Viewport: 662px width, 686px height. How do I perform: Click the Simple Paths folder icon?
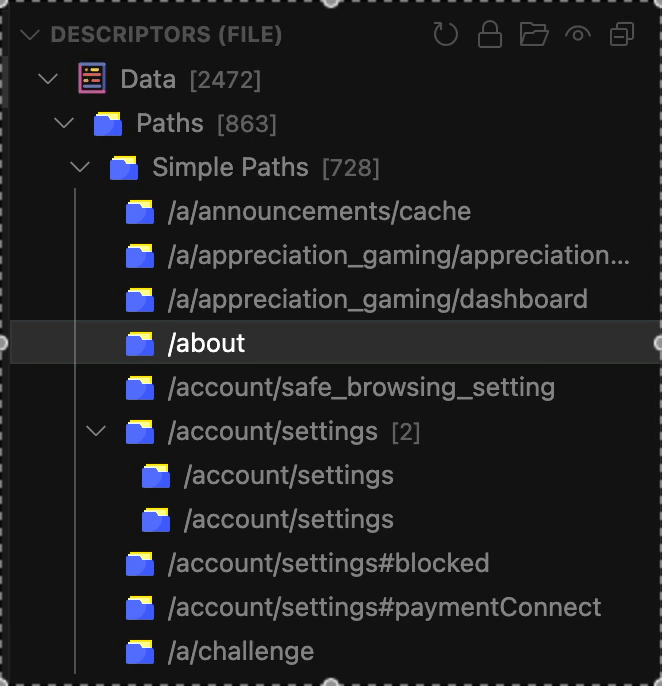pyautogui.click(x=124, y=168)
